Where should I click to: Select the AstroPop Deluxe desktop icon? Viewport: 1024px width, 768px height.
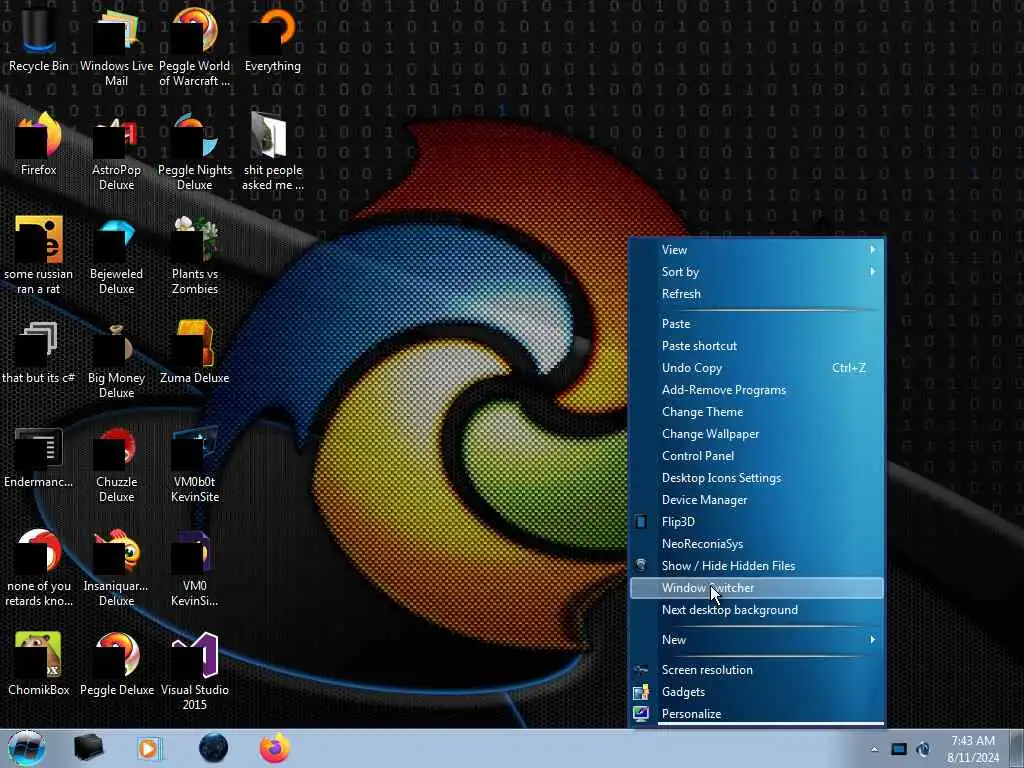click(116, 152)
